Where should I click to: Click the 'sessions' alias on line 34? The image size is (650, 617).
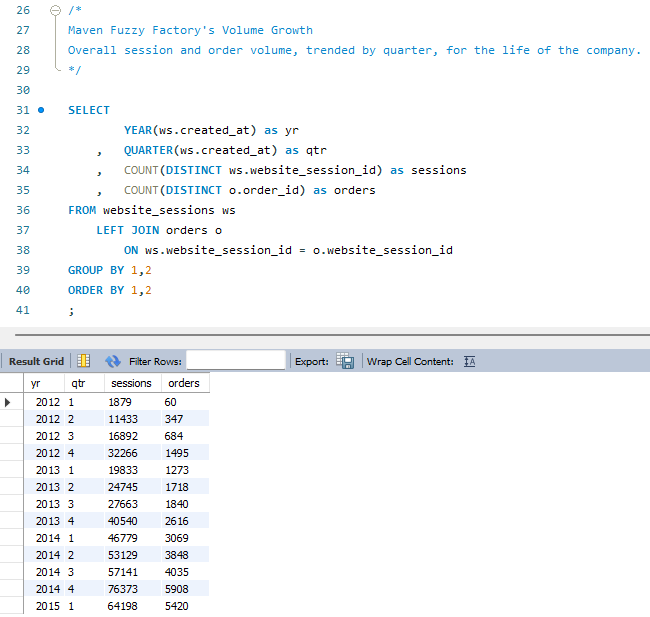[439, 170]
